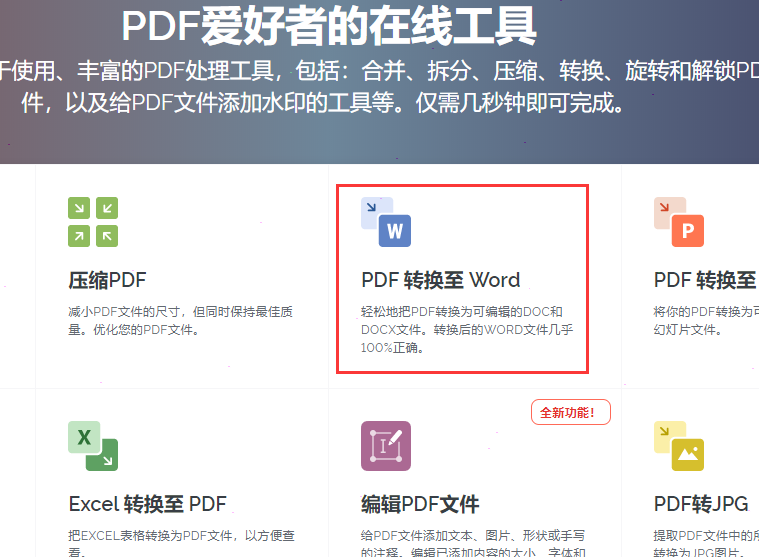Open the 压缩PDF tool title

coord(107,280)
